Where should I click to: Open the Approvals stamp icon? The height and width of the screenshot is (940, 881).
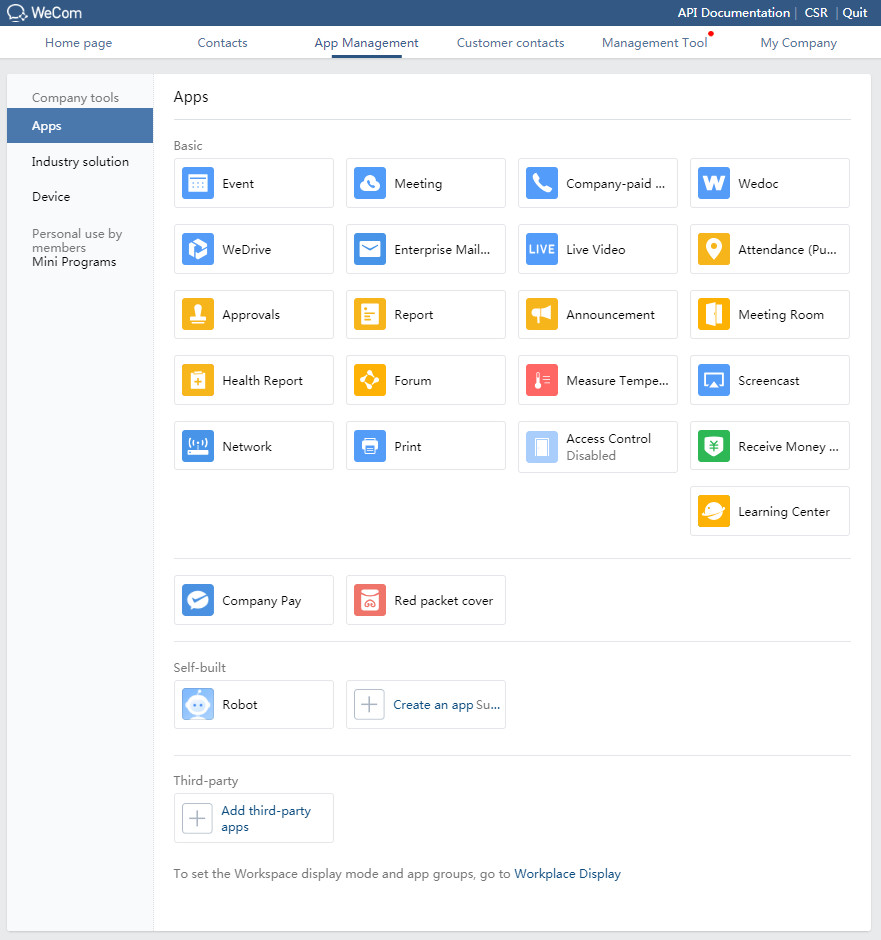(198, 314)
